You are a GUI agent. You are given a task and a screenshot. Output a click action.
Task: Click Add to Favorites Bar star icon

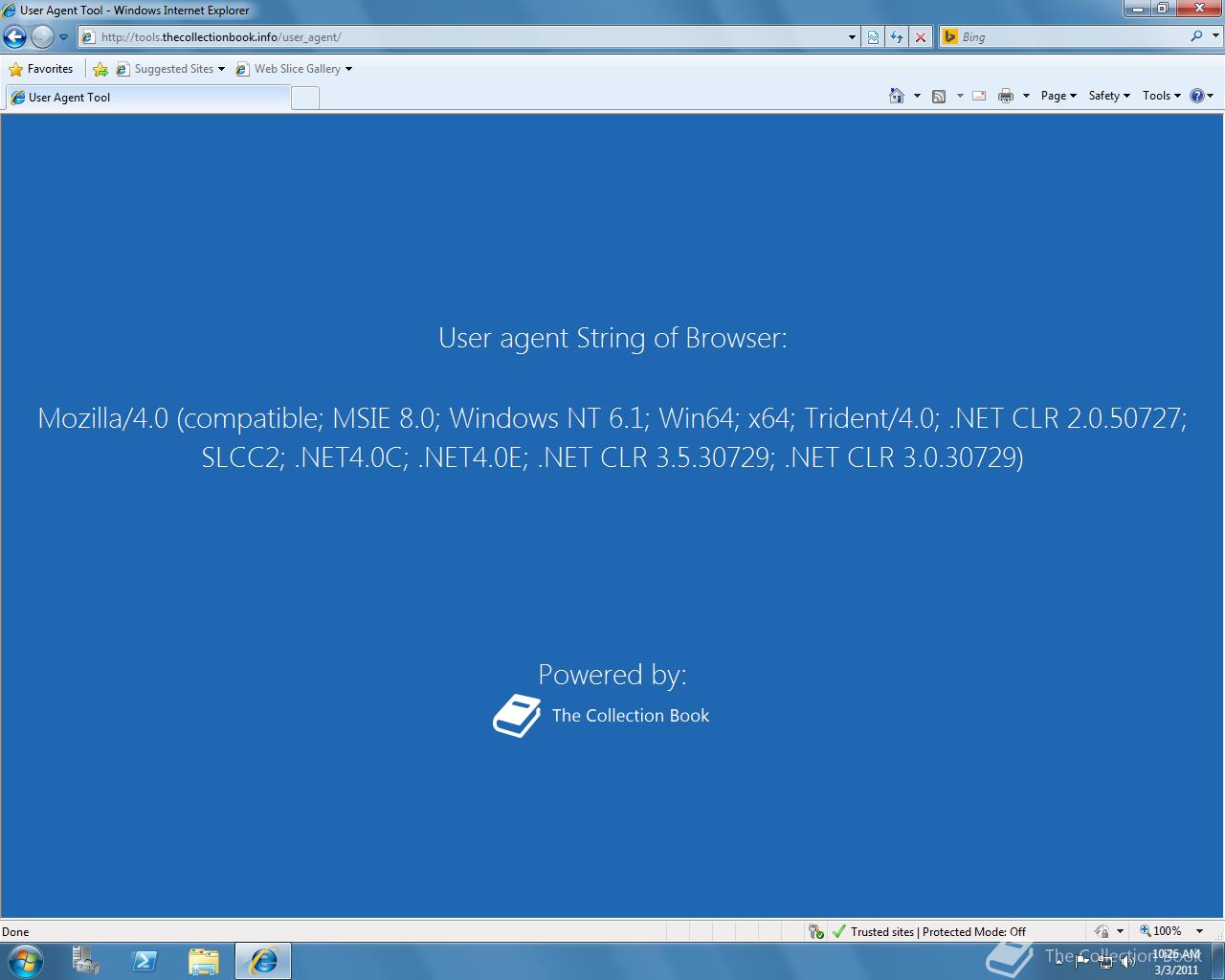(x=100, y=69)
